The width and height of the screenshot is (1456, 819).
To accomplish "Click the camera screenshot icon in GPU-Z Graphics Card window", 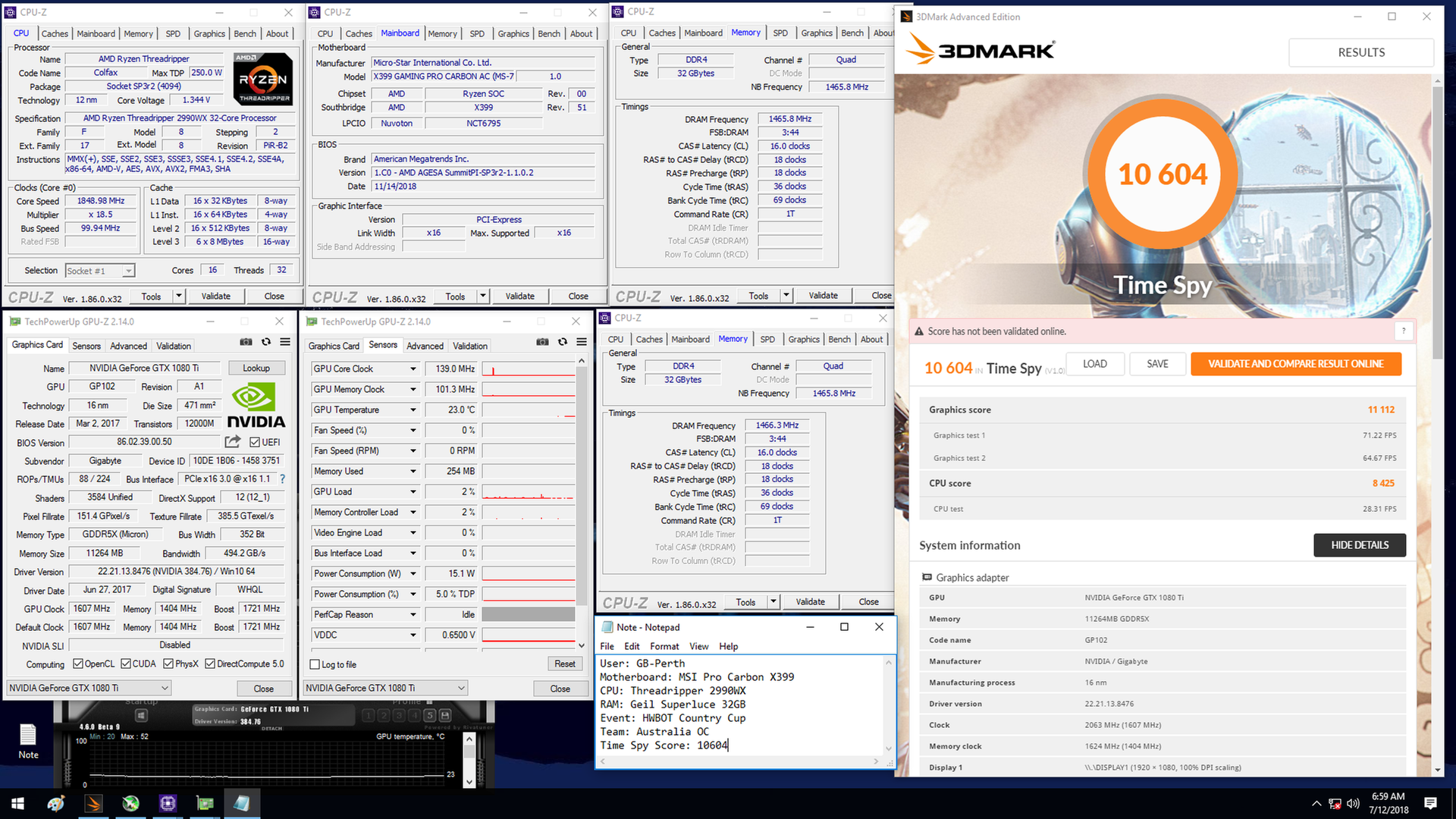I will pyautogui.click(x=246, y=342).
